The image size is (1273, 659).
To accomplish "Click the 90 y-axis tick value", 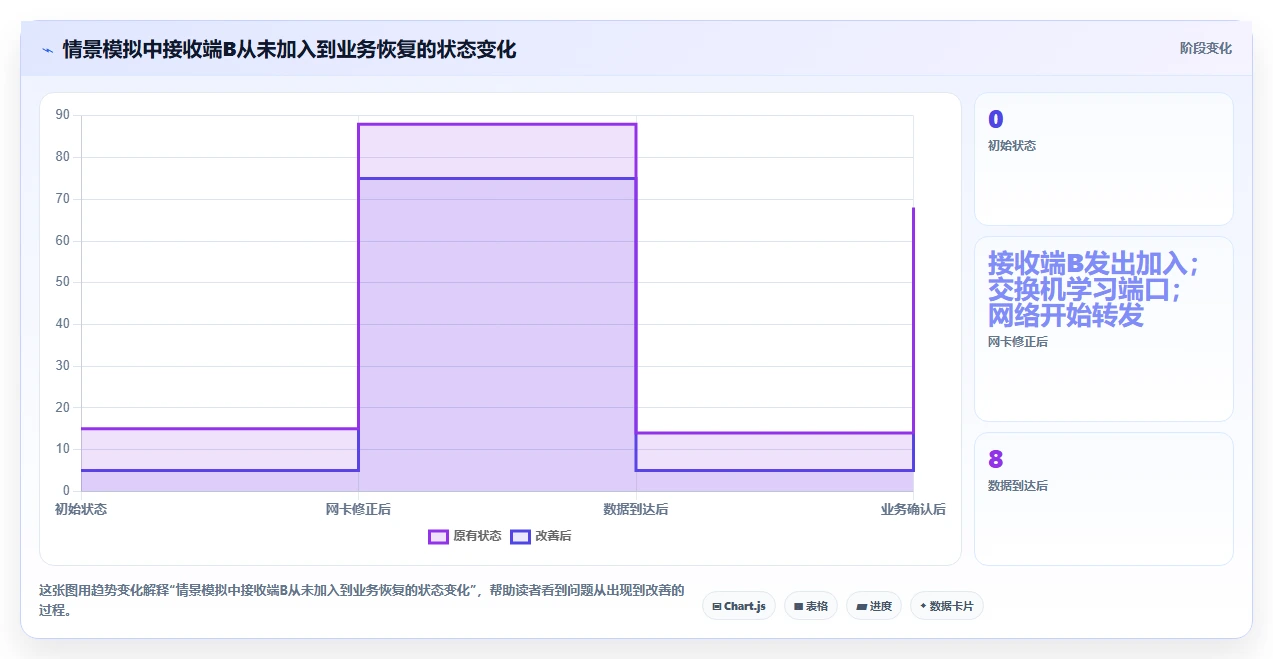I will pos(63,115).
